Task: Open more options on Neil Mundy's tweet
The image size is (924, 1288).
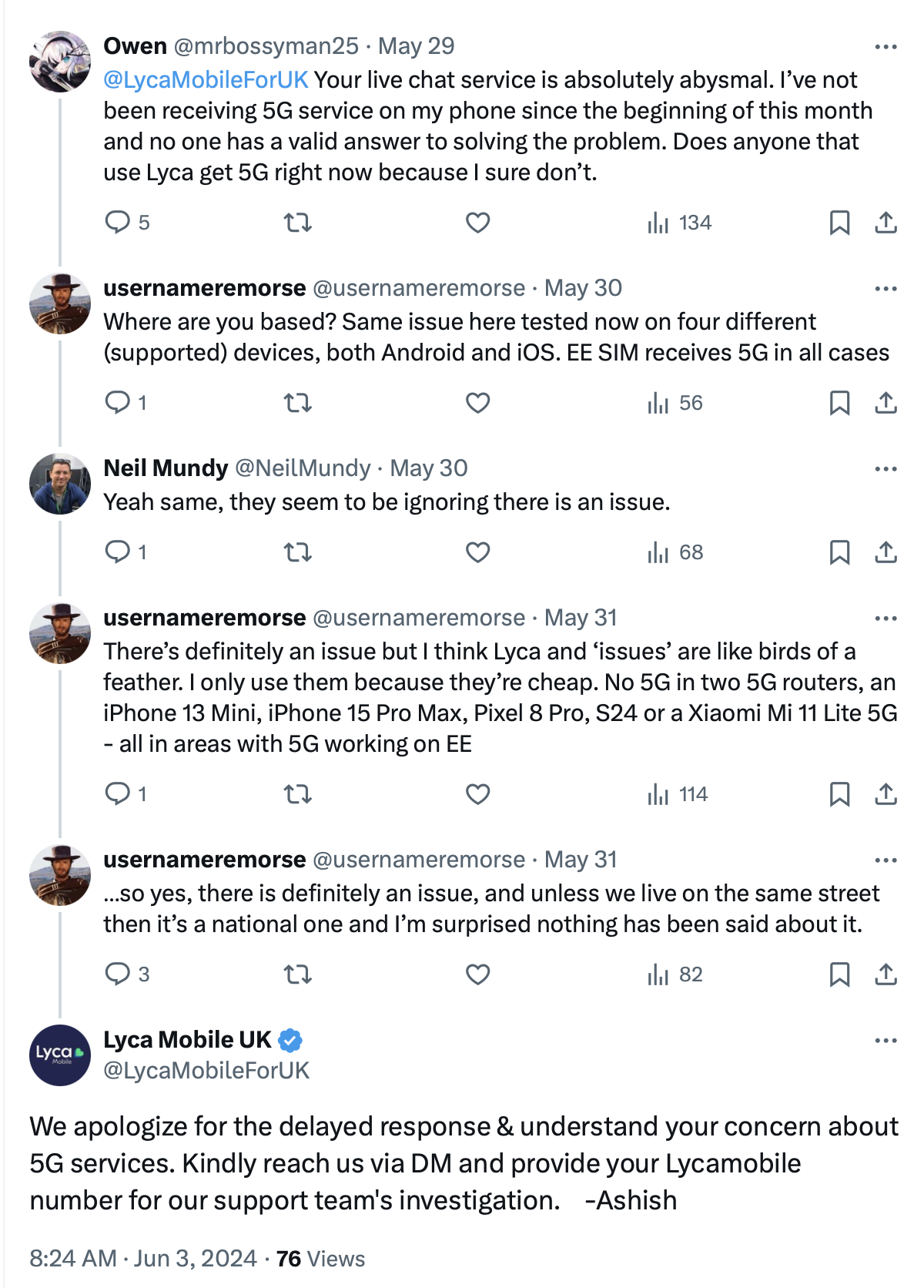Action: point(885,469)
